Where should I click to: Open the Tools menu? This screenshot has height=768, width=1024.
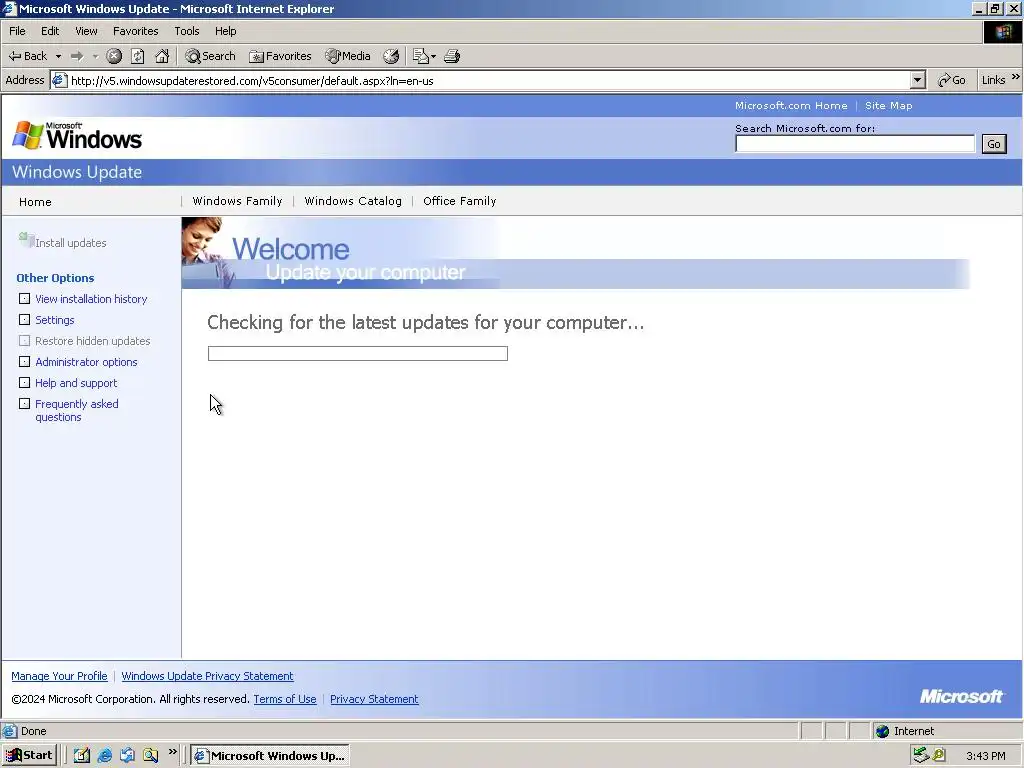click(x=186, y=31)
